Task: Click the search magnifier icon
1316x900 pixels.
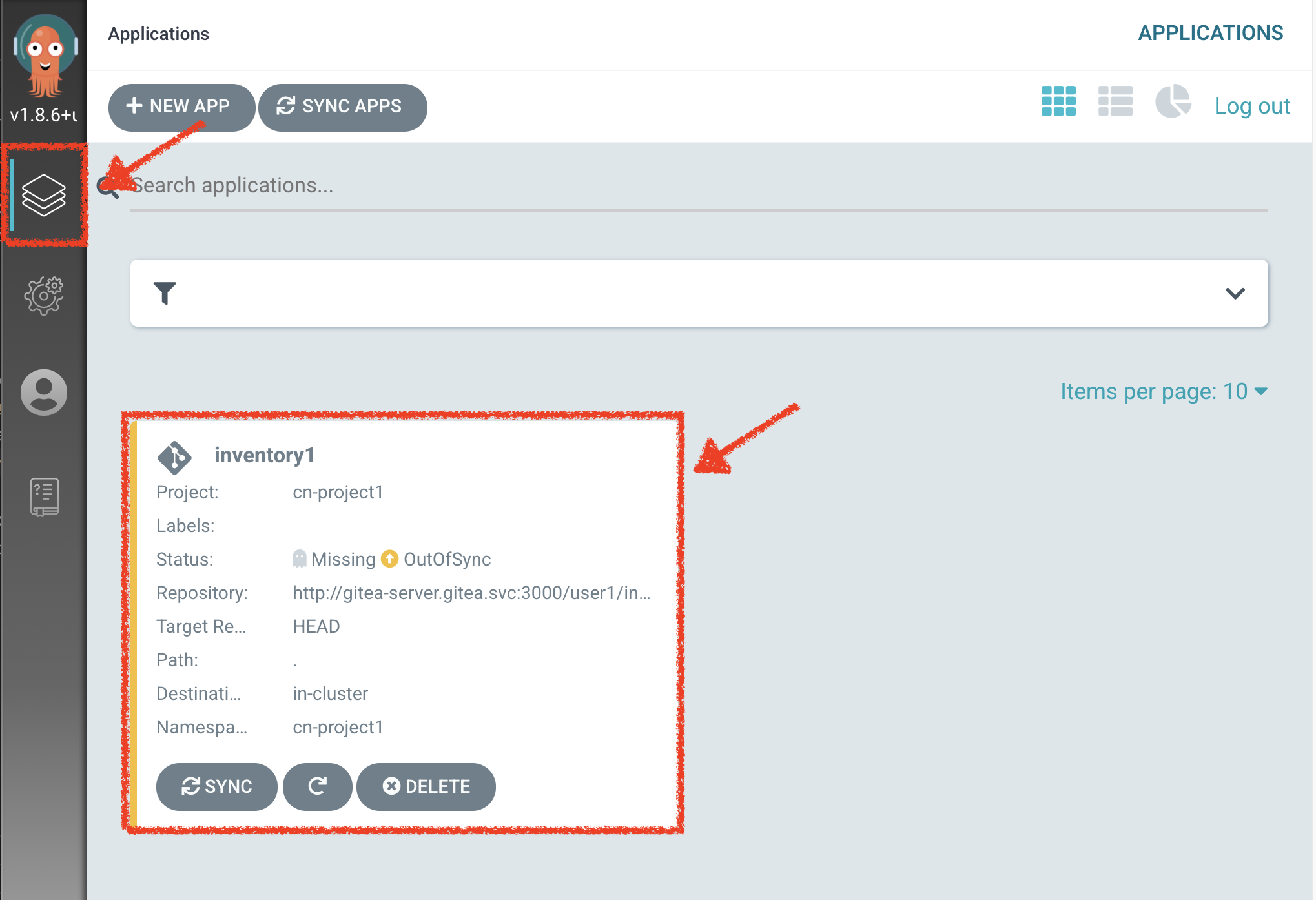Action: (x=107, y=187)
